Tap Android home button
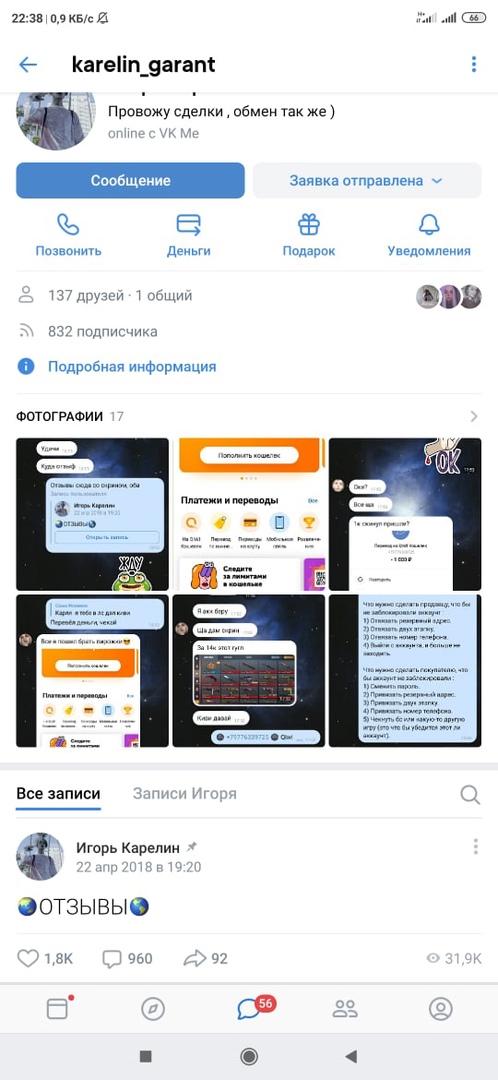The width and height of the screenshot is (498, 1080). click(x=249, y=1056)
